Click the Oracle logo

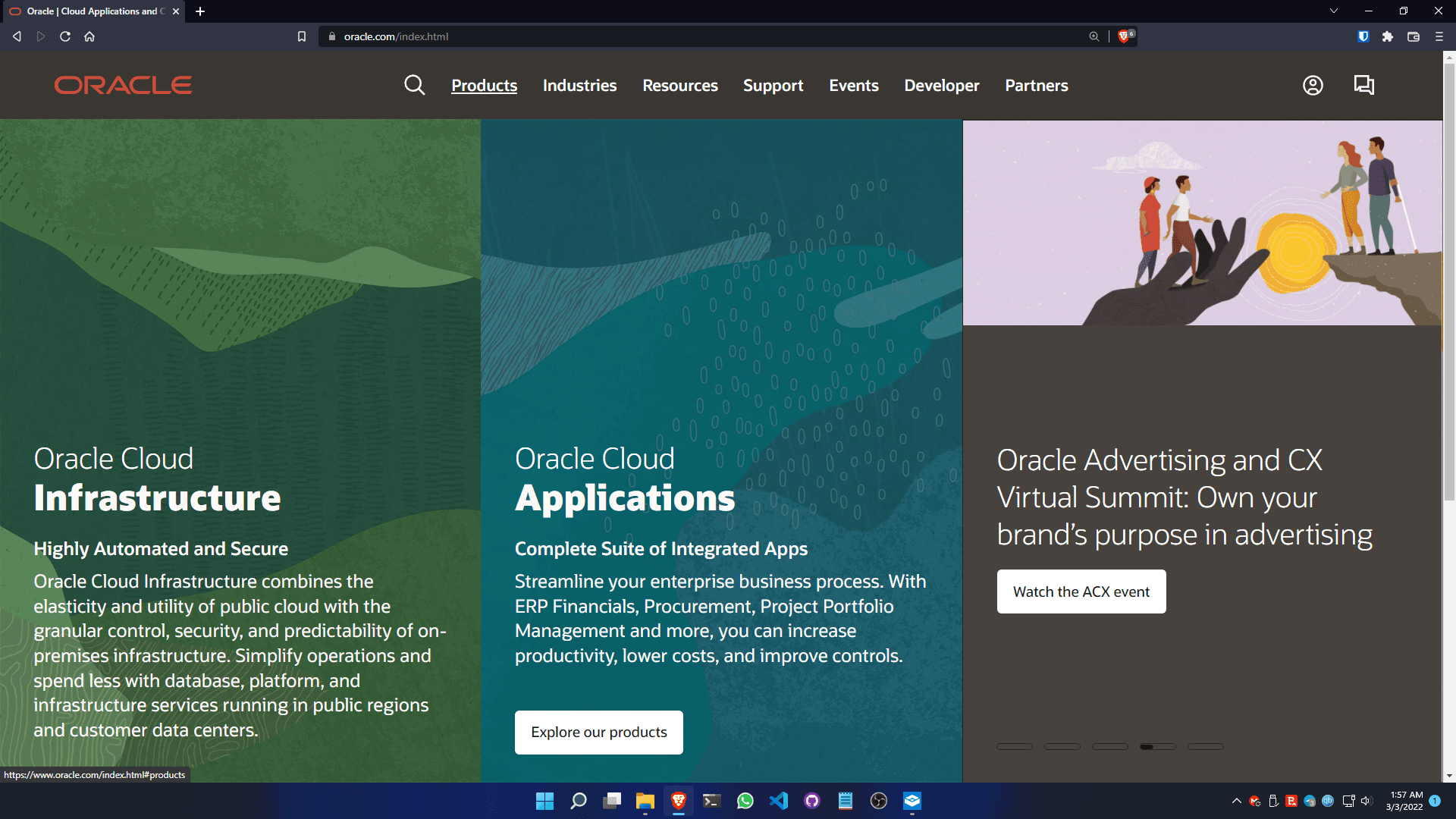[123, 85]
